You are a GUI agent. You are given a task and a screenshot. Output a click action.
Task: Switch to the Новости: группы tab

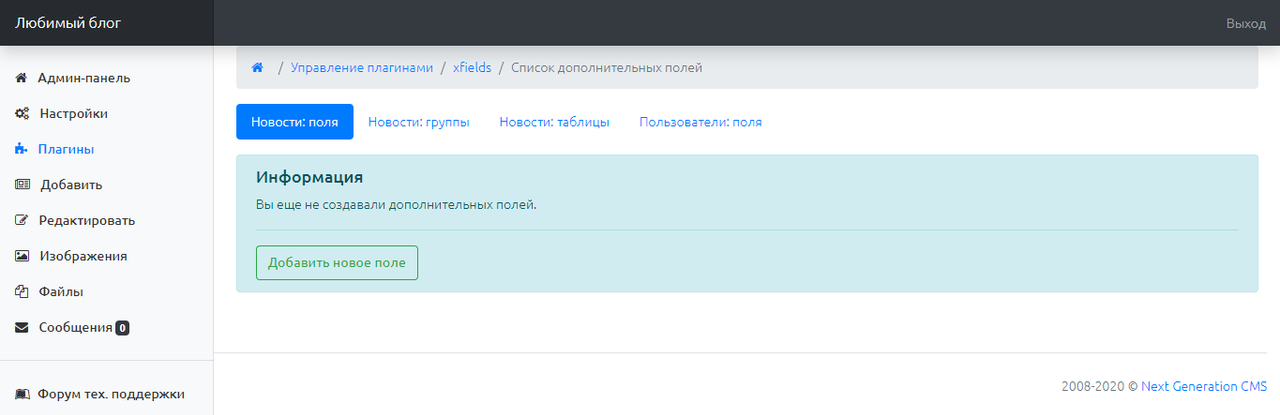(x=419, y=122)
